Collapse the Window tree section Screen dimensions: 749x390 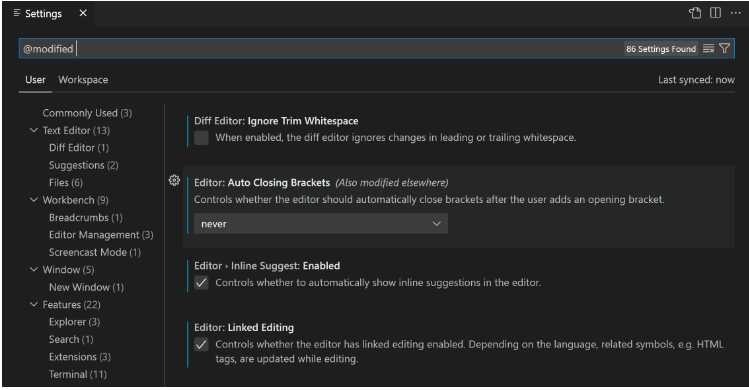coord(34,270)
